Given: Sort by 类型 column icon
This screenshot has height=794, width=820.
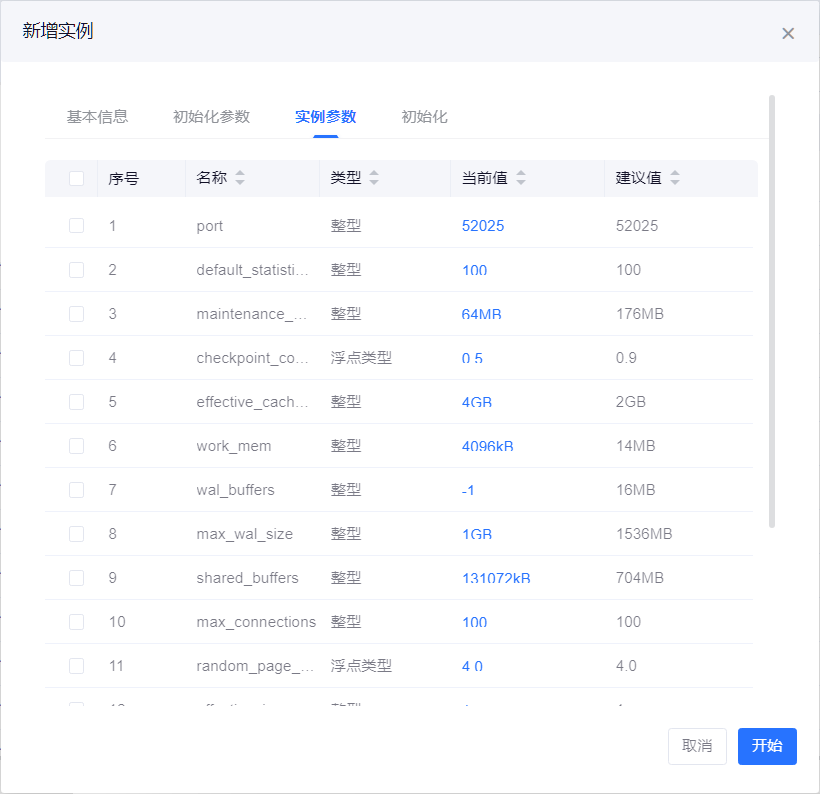Looking at the screenshot, I should click(374, 178).
